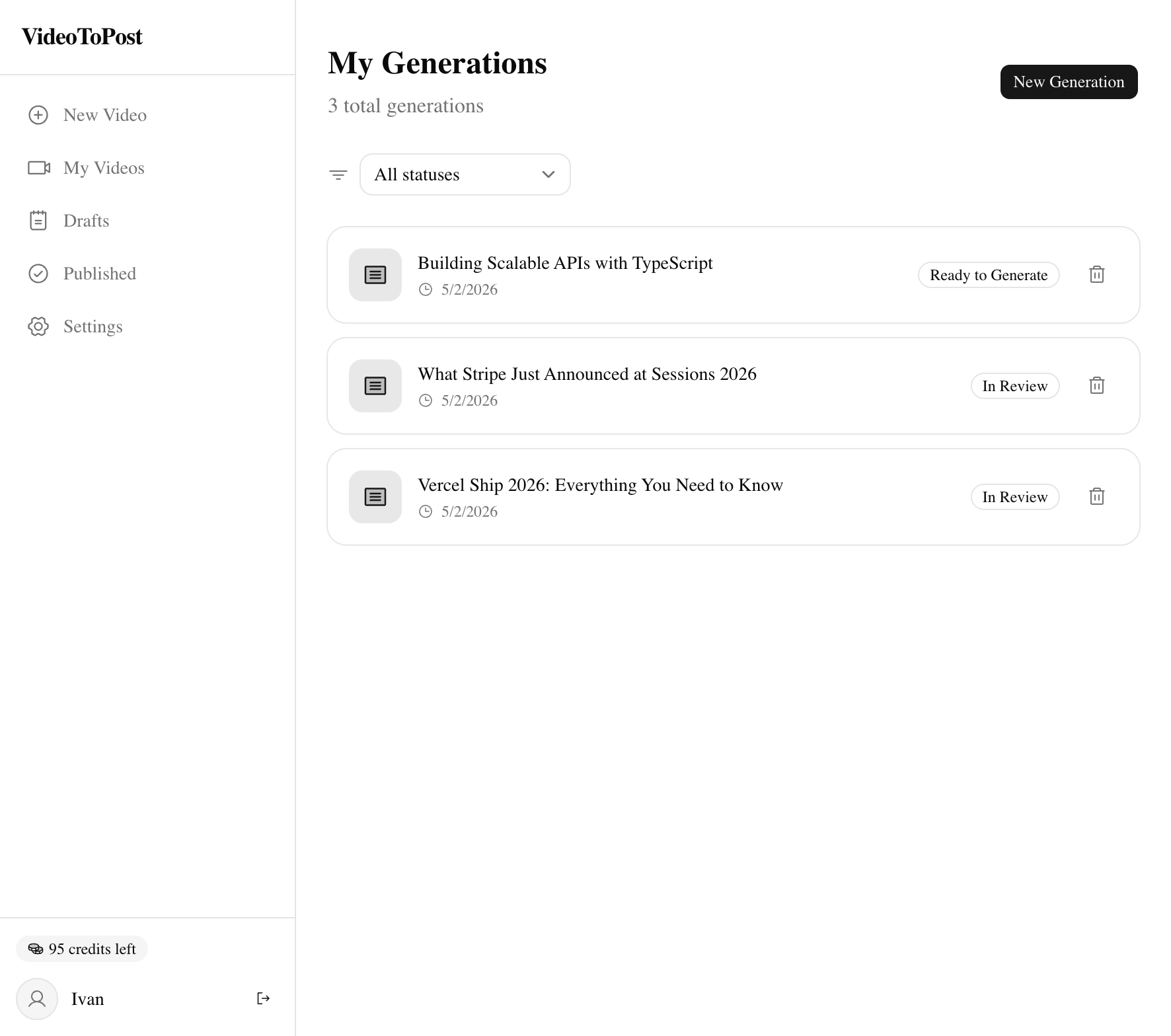Open What Stripe Just Announced at Sessions 2026
1171x1036 pixels.
pos(587,374)
